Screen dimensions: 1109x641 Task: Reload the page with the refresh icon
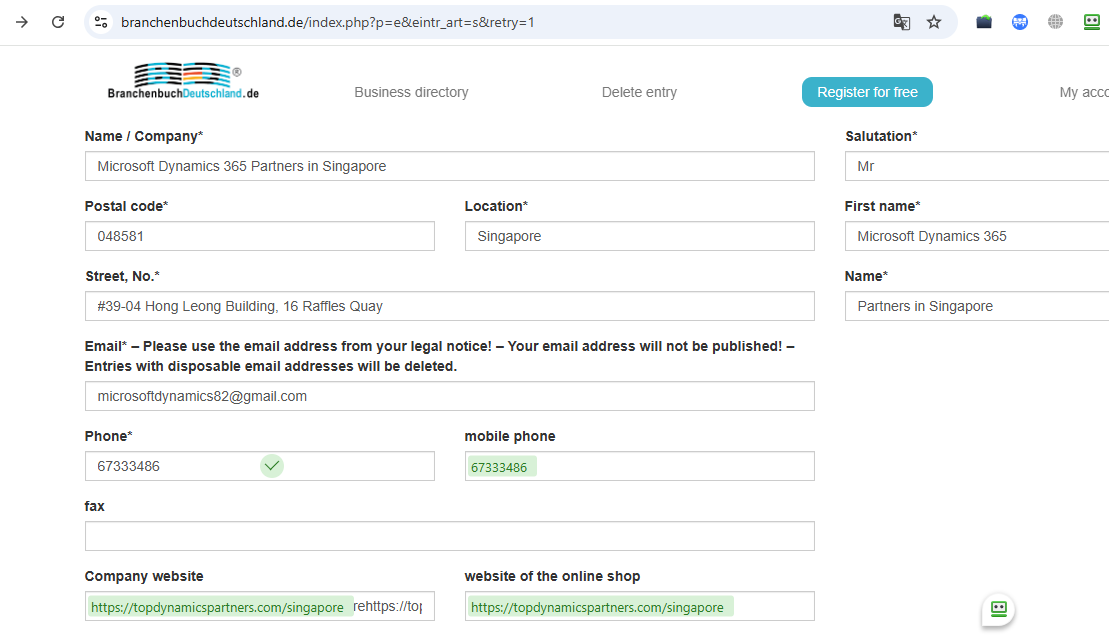58,22
